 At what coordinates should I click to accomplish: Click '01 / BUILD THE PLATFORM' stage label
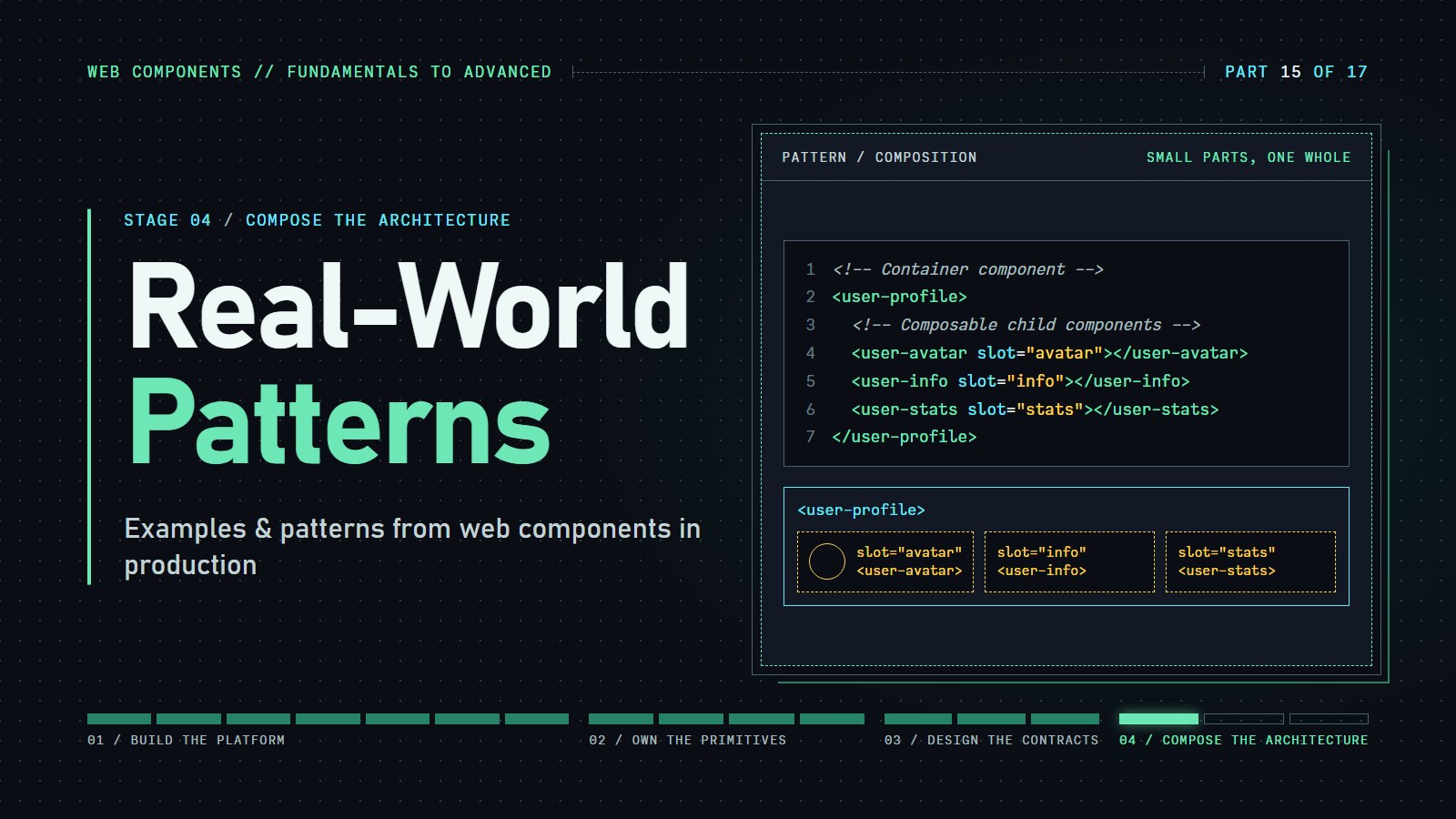point(186,740)
